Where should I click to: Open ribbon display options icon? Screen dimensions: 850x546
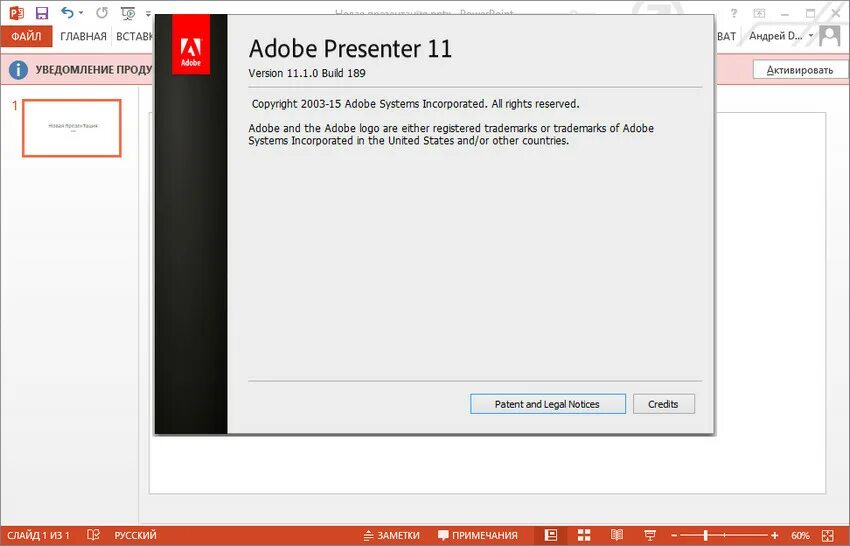(x=759, y=13)
